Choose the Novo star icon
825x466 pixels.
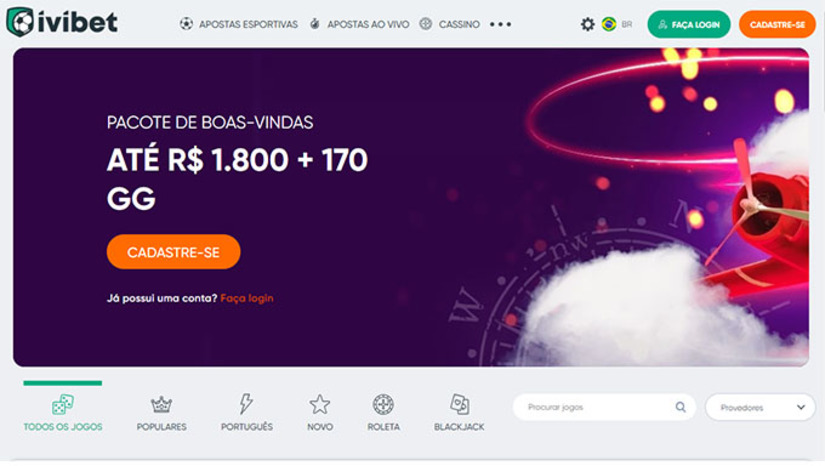click(x=319, y=404)
